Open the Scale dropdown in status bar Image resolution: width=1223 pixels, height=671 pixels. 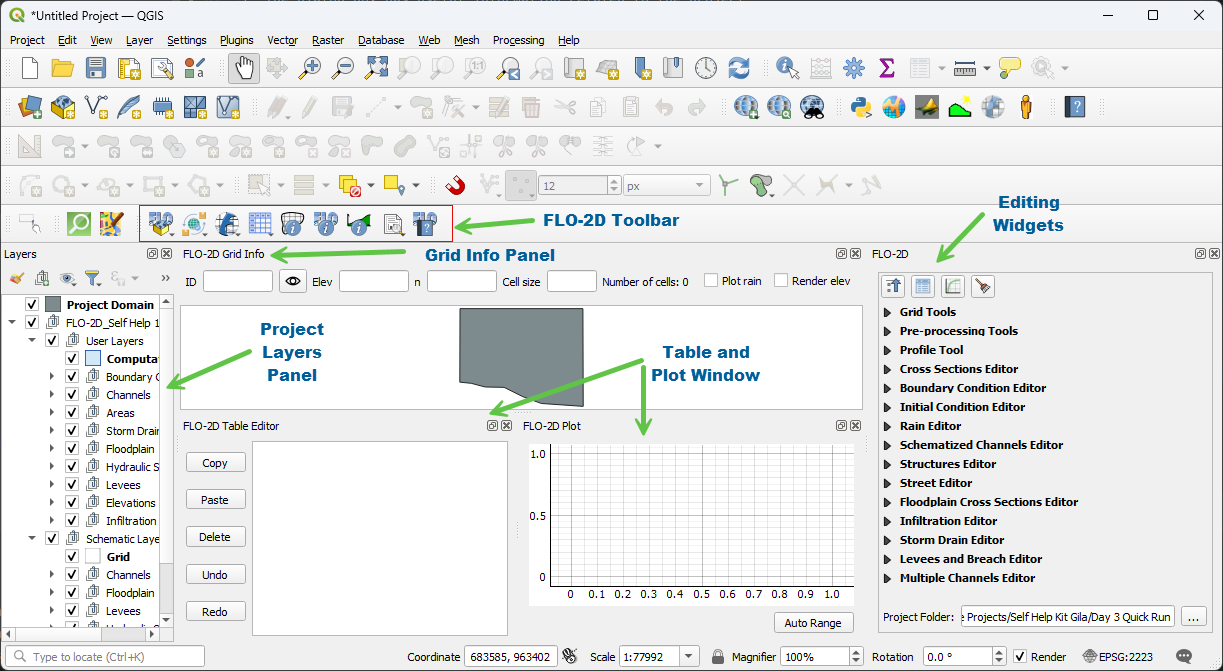coord(688,657)
